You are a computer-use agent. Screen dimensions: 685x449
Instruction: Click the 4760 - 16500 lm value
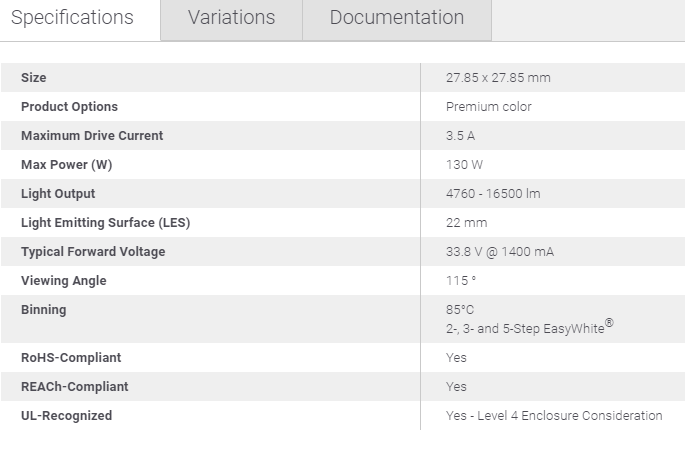[x=493, y=193]
